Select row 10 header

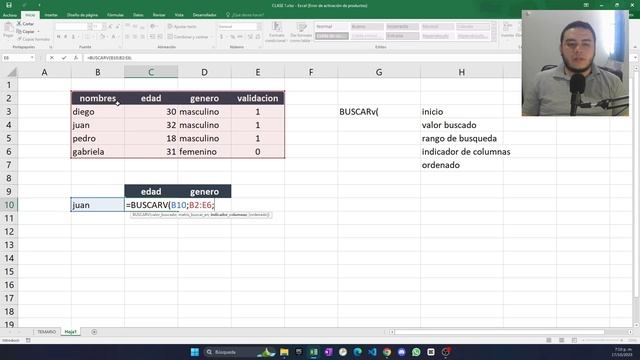9,205
